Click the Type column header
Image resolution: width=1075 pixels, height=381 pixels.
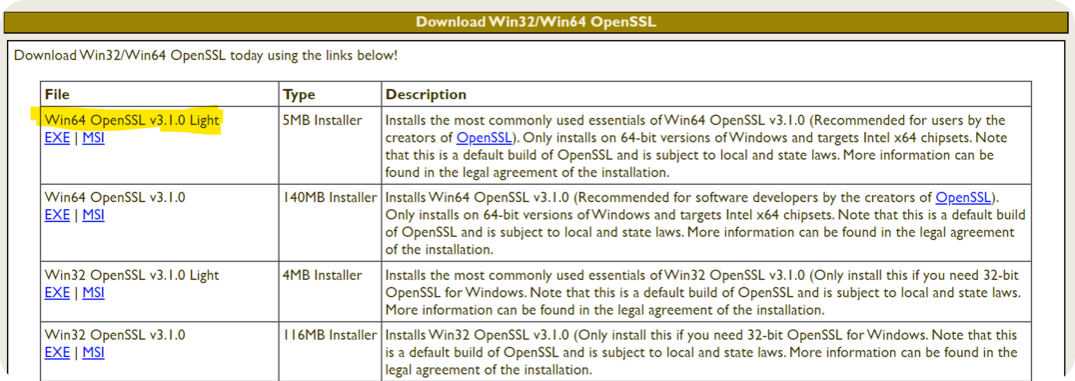pos(330,94)
